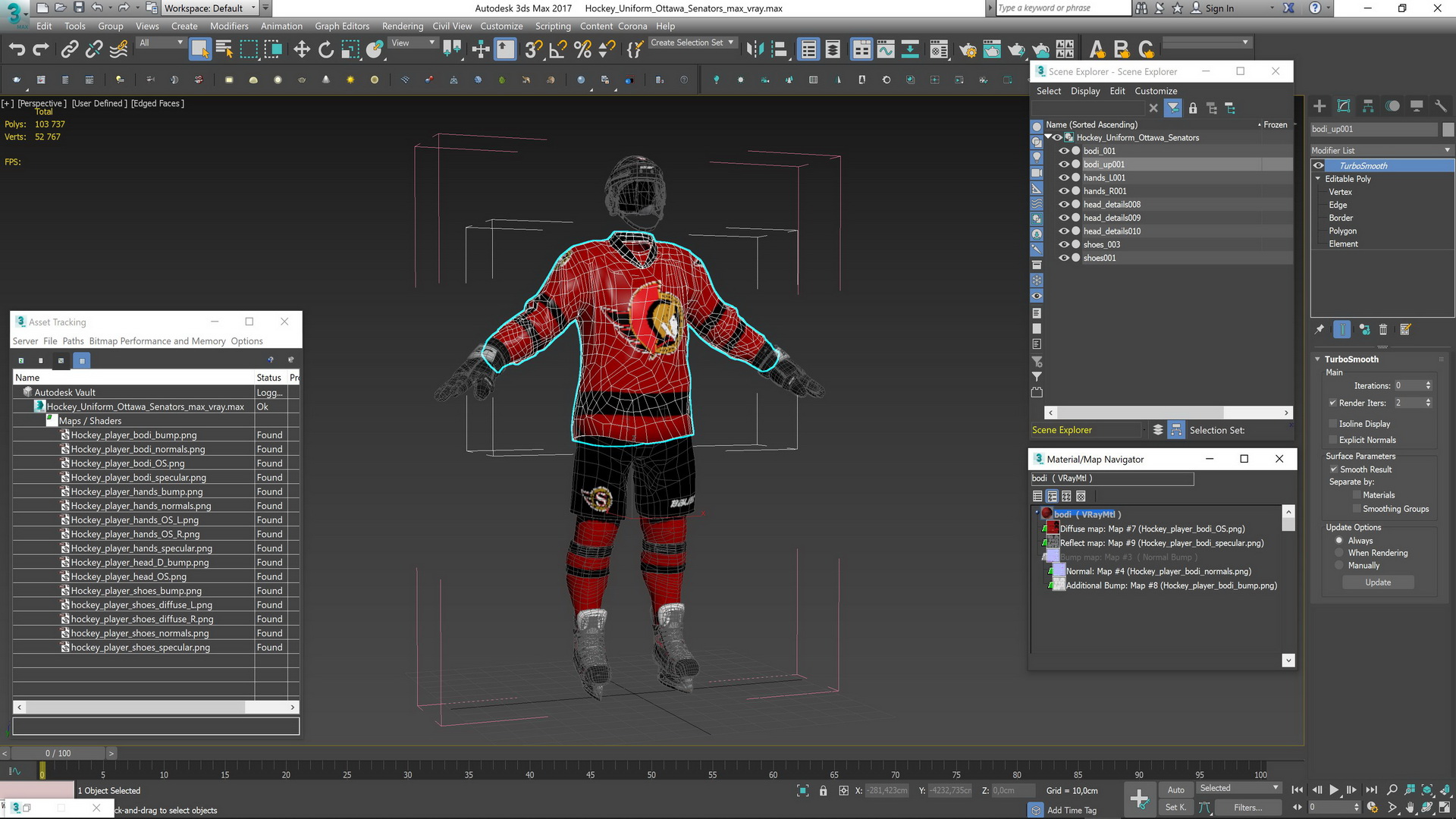Screen dimensions: 1456x819
Task: Toggle the Angle Snap tool
Action: click(558, 50)
